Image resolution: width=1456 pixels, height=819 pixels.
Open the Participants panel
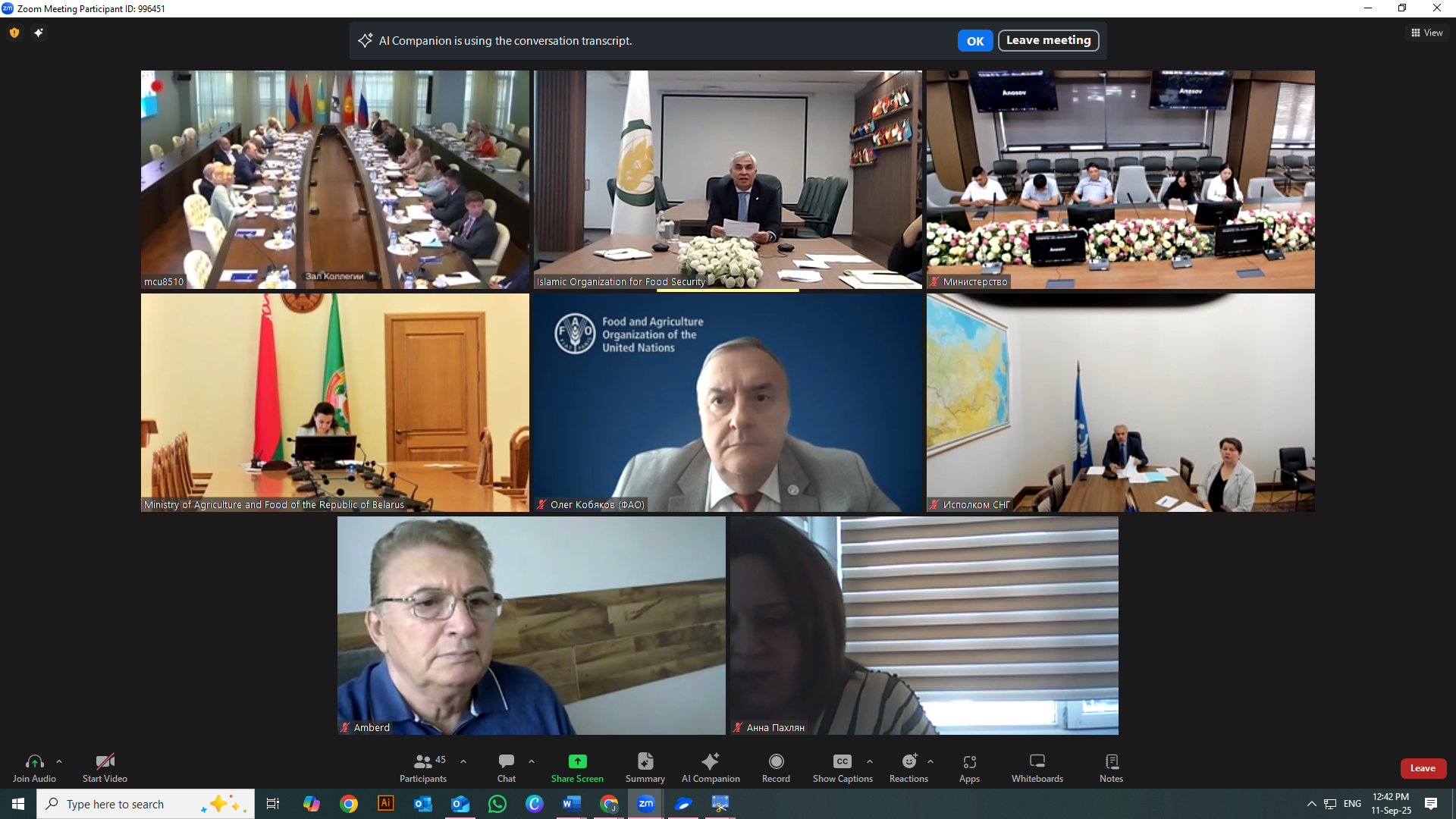(423, 761)
